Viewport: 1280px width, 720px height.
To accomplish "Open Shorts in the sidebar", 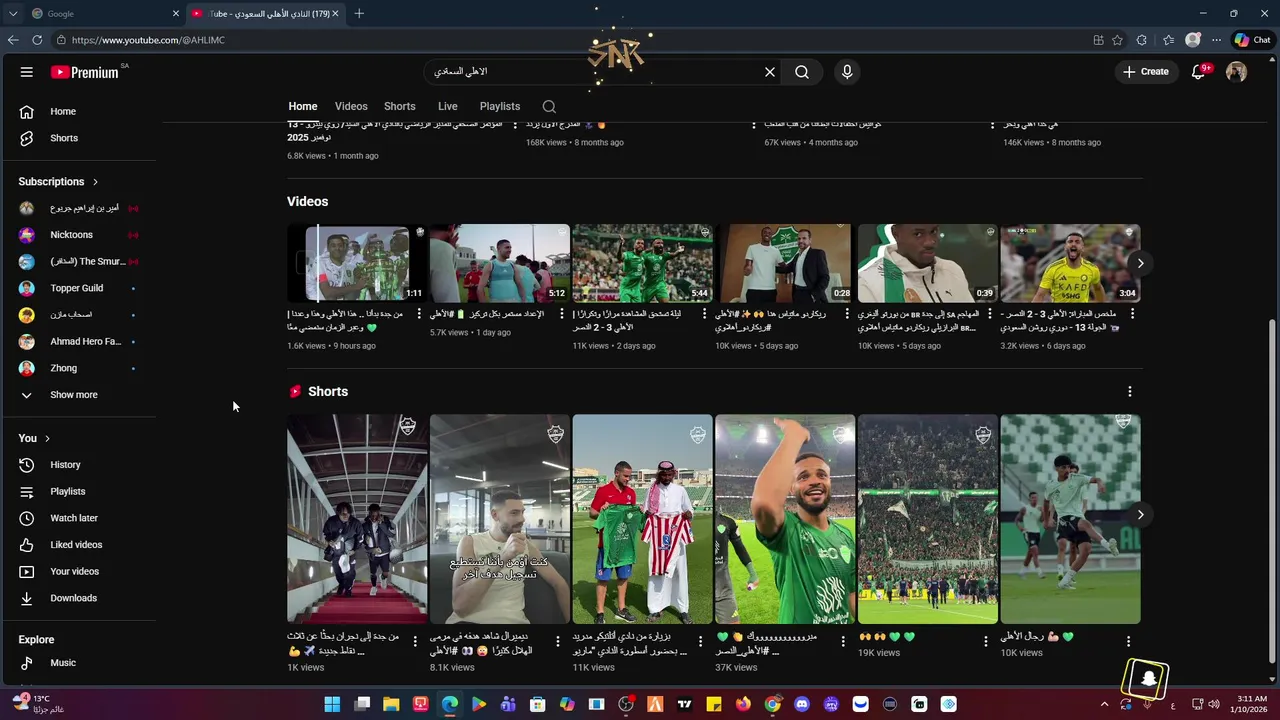I will (x=64, y=138).
